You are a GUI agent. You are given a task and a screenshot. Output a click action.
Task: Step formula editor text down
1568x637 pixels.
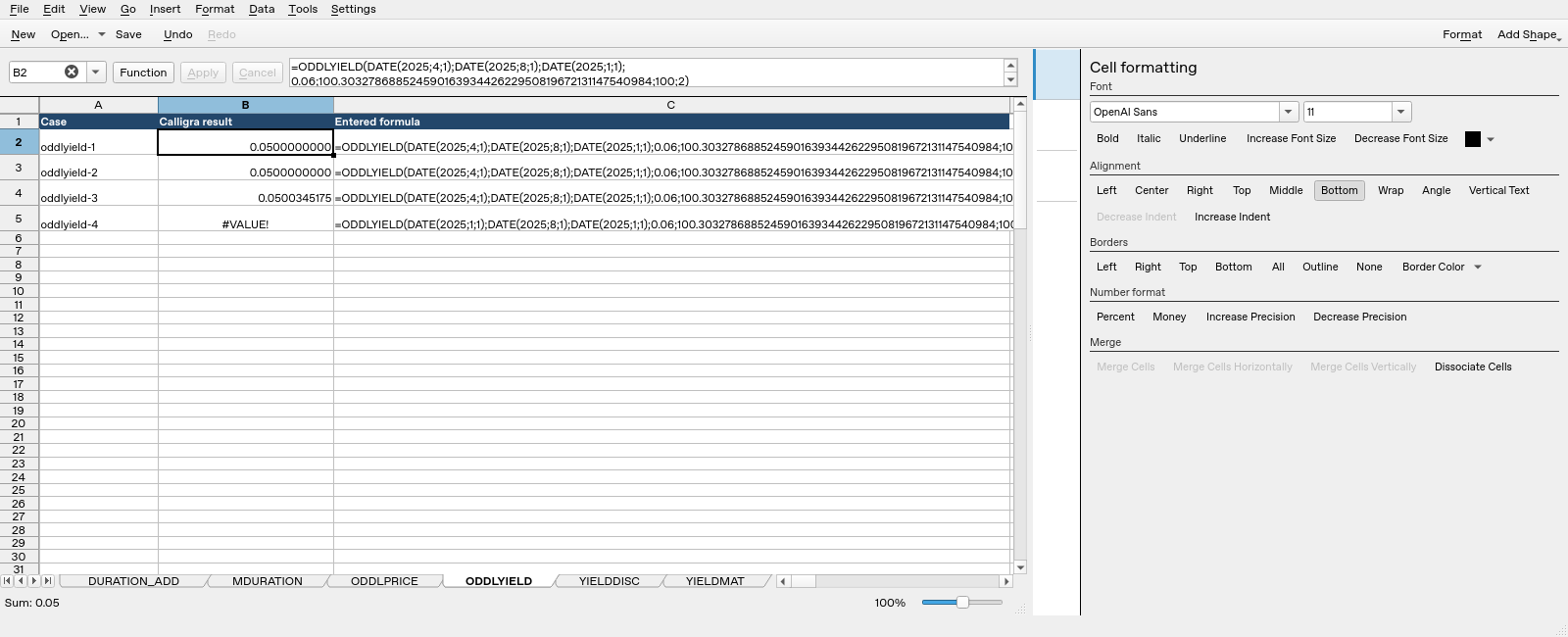pyautogui.click(x=1010, y=79)
